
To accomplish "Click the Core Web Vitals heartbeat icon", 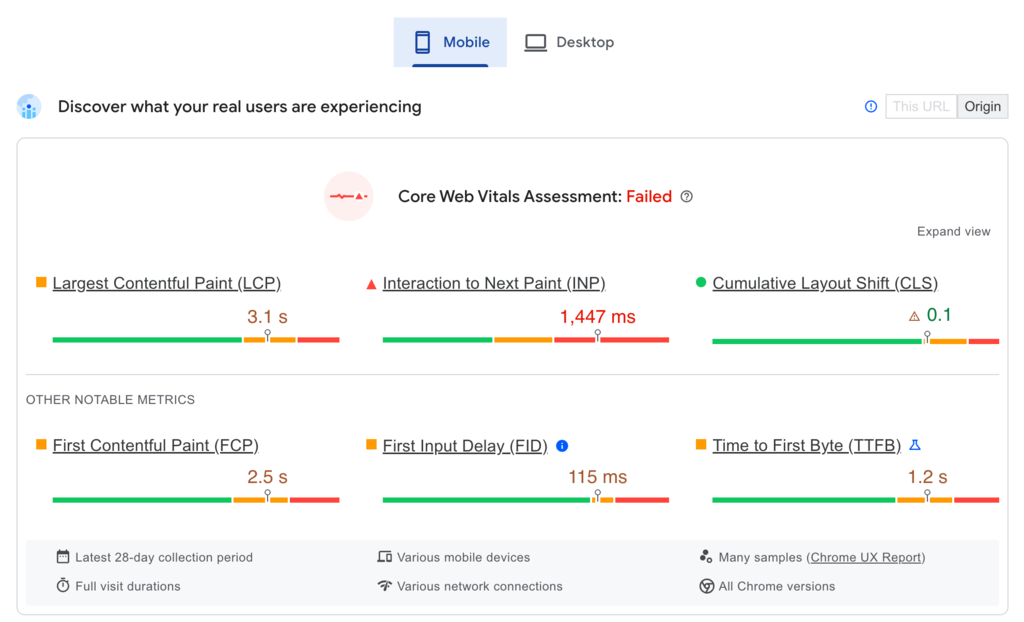I will coord(347,196).
